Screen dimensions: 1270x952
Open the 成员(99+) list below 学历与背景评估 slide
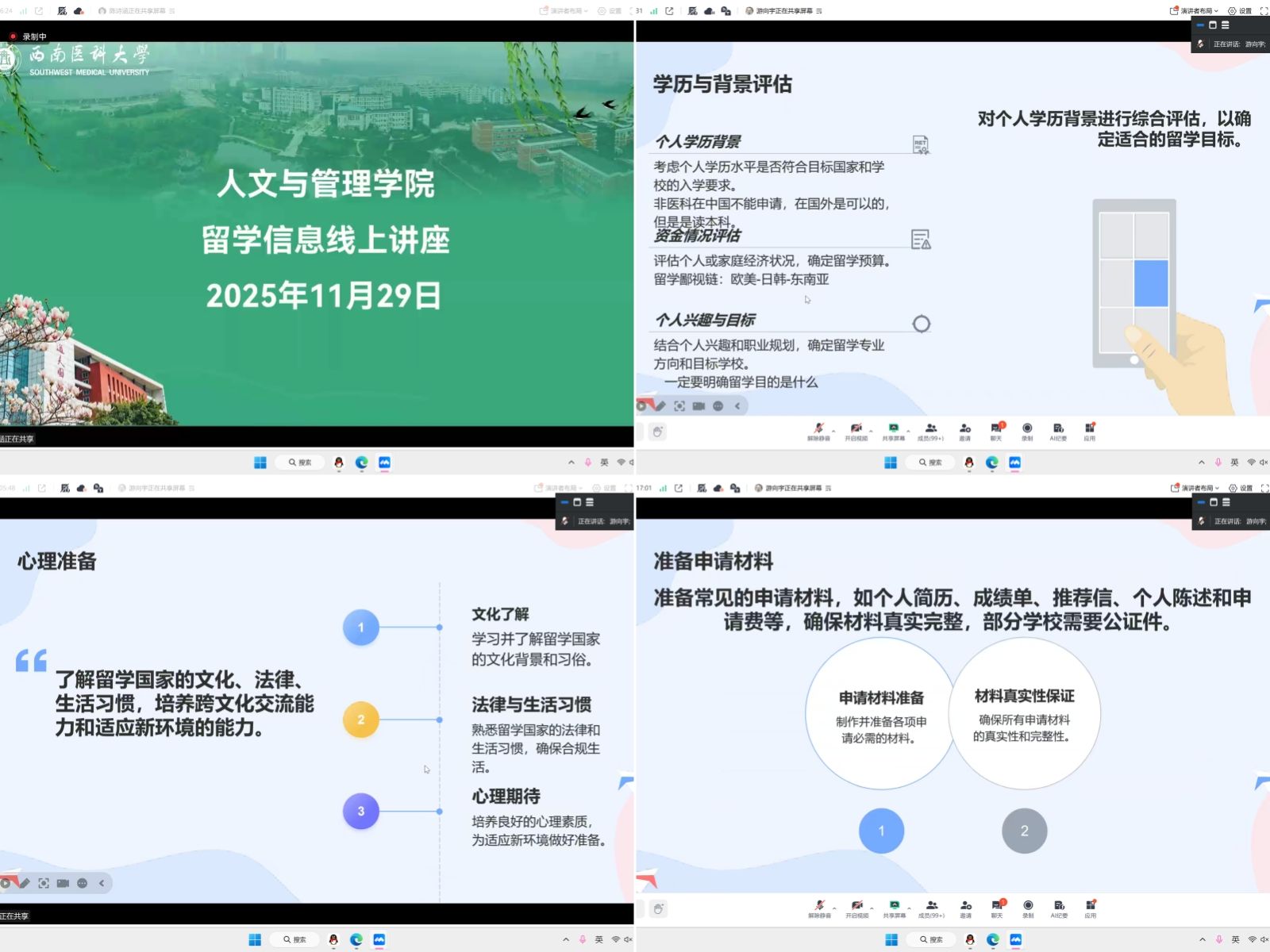click(931, 429)
